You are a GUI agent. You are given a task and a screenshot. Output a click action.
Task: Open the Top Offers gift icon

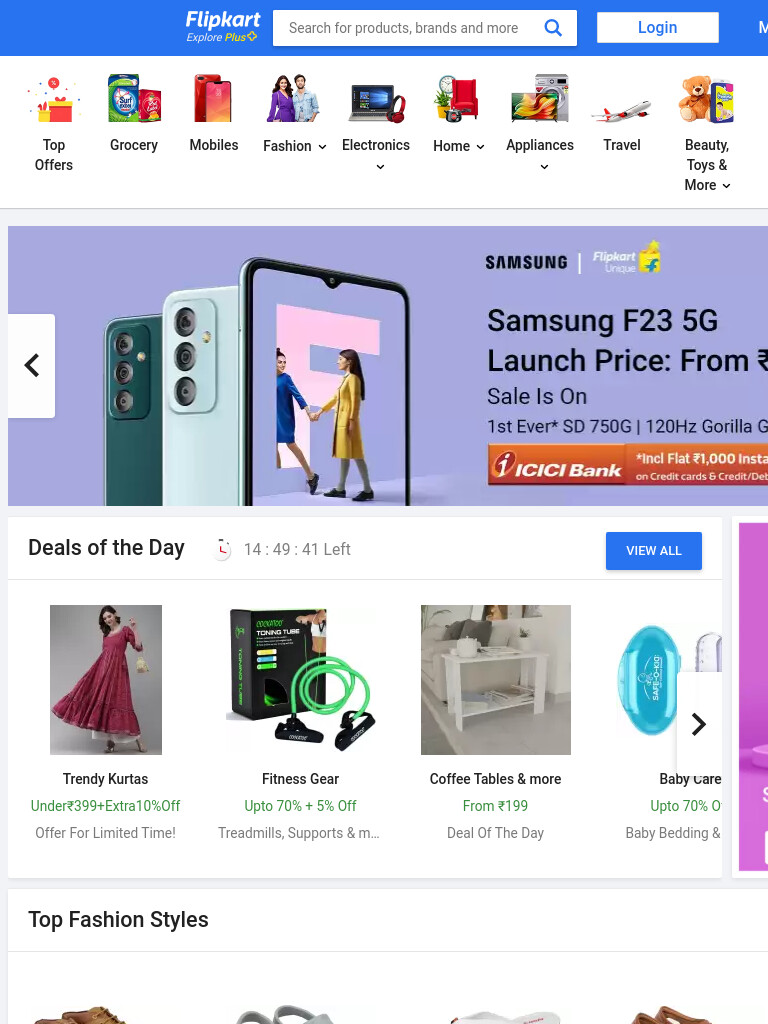click(x=54, y=99)
